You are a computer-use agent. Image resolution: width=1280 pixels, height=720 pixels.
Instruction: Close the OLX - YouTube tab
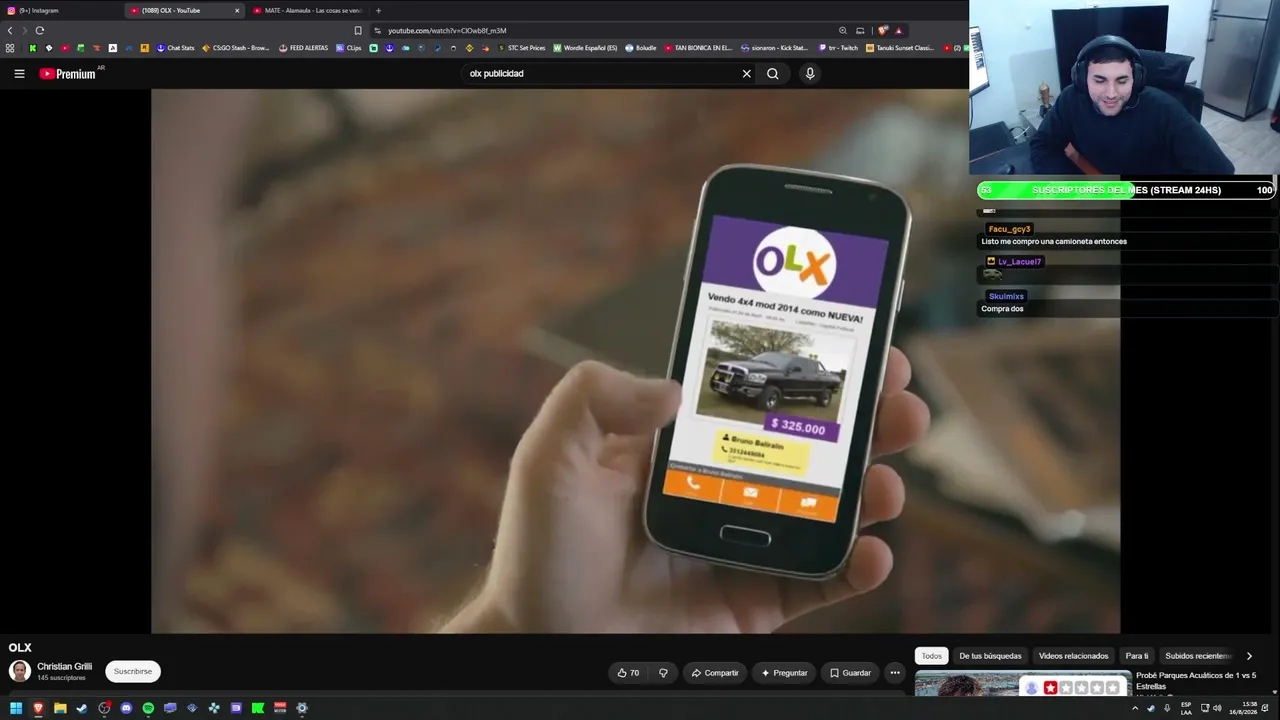(x=237, y=10)
